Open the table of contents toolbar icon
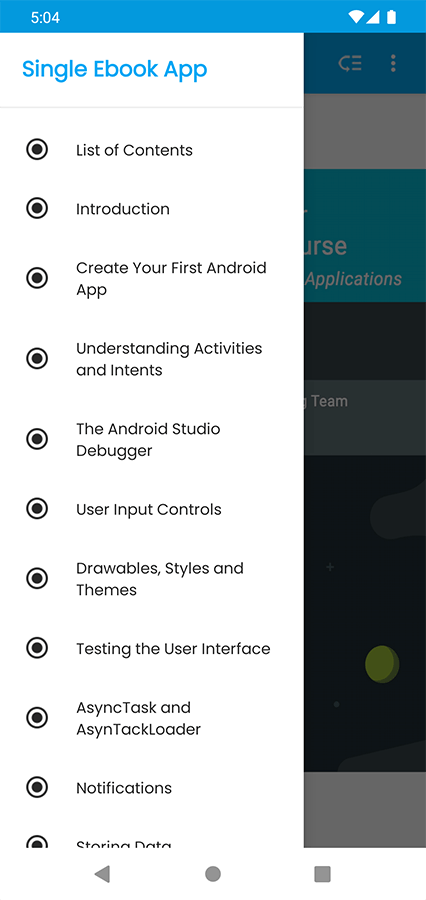This screenshot has height=900, width=426. 350,63
